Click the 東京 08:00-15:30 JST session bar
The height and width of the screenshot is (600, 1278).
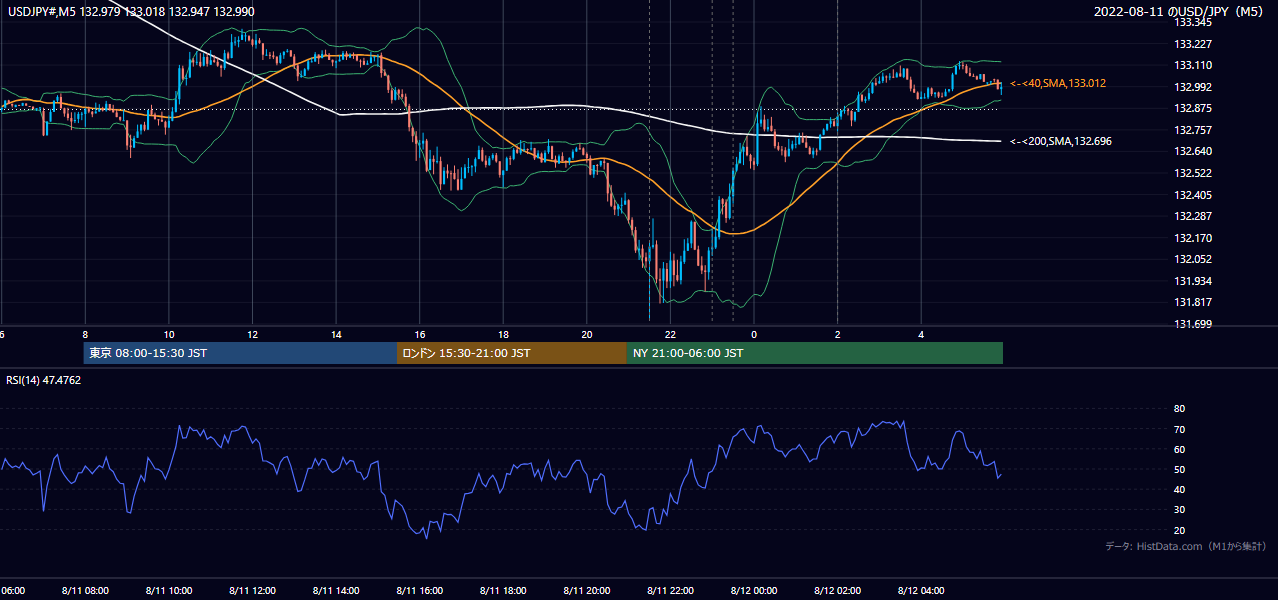(240, 353)
